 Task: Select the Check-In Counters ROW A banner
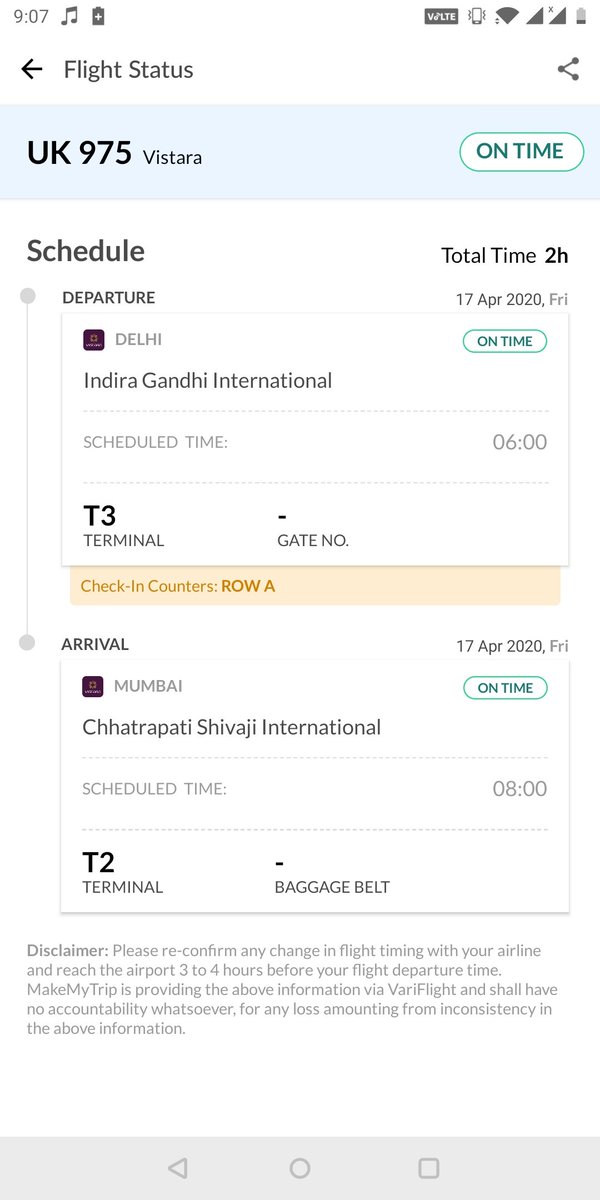pyautogui.click(x=315, y=586)
